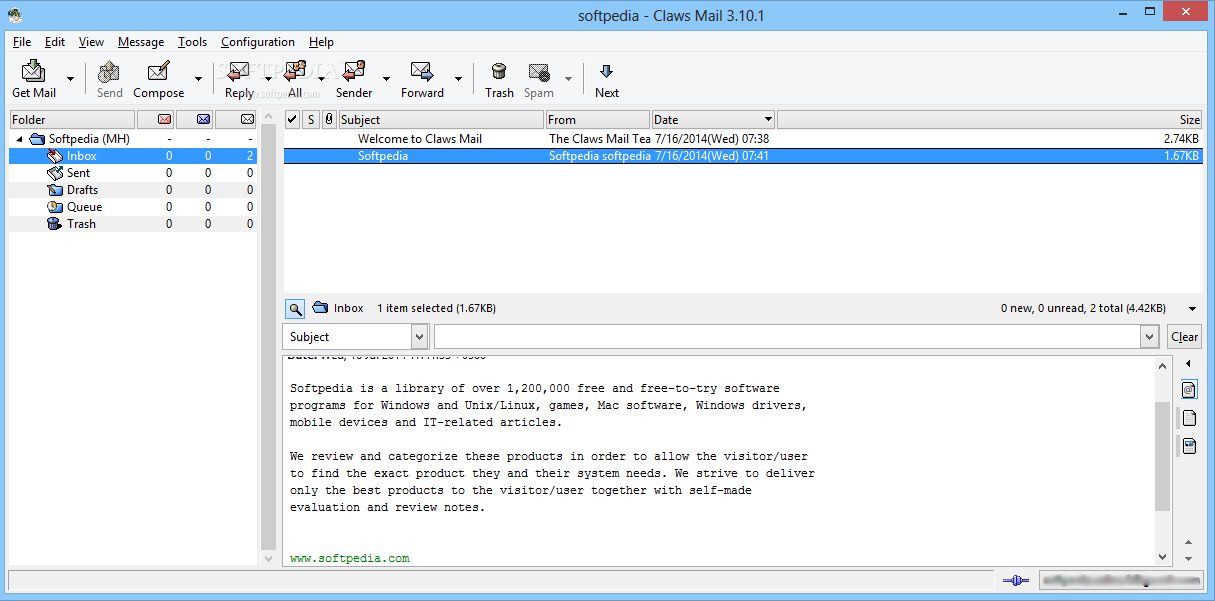Open the Get Mail dropdown arrow
Screen dimensions: 1215x601
point(70,79)
